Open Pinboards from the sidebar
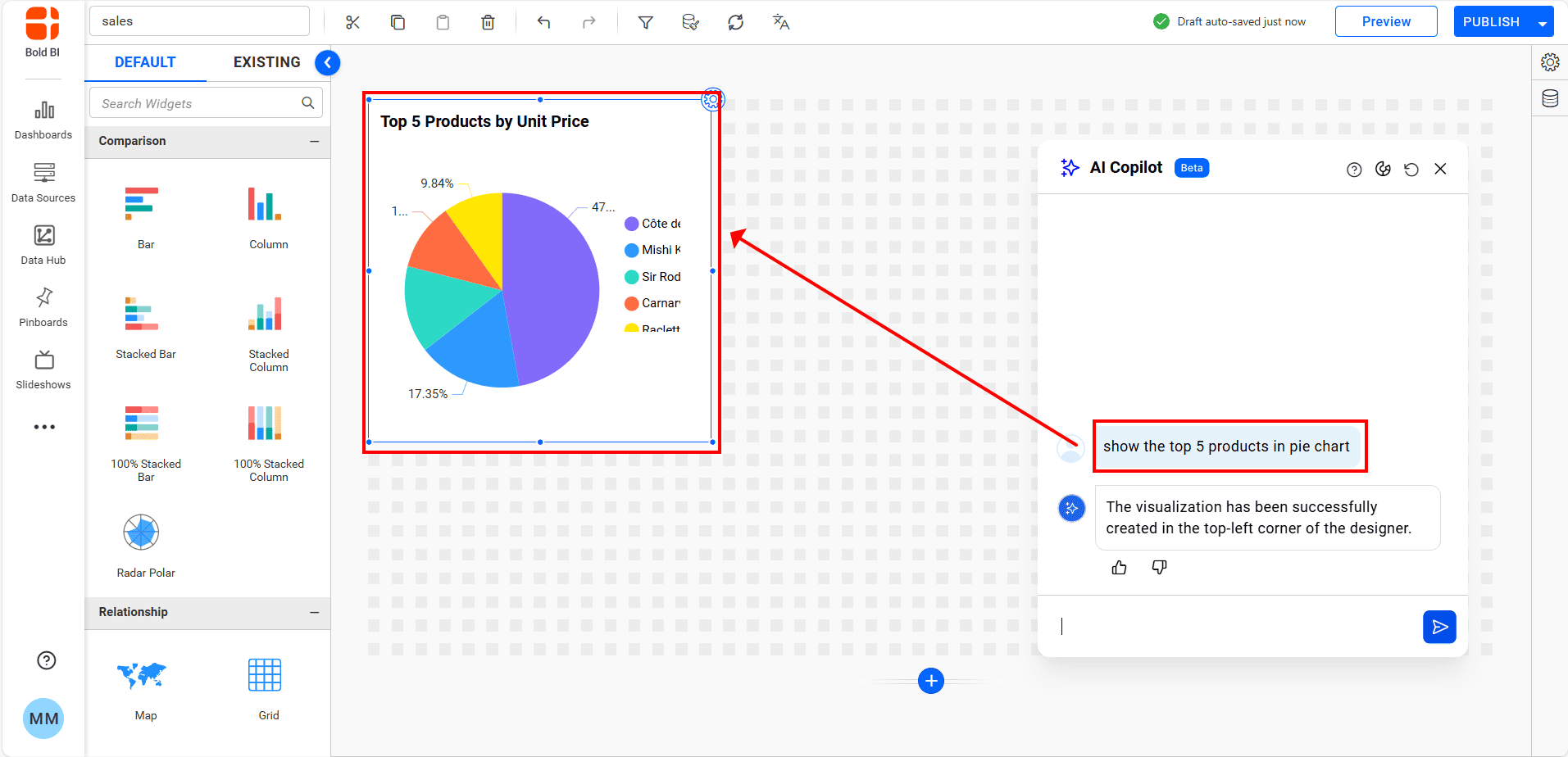The height and width of the screenshot is (757, 1568). (43, 305)
